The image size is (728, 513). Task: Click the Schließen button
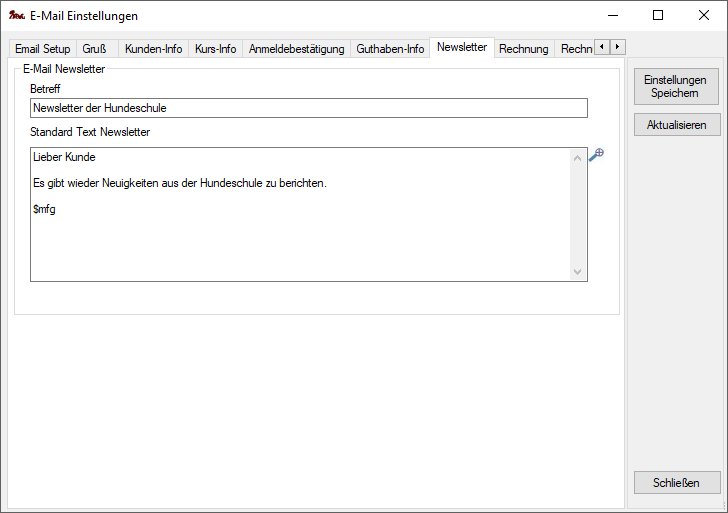[677, 482]
